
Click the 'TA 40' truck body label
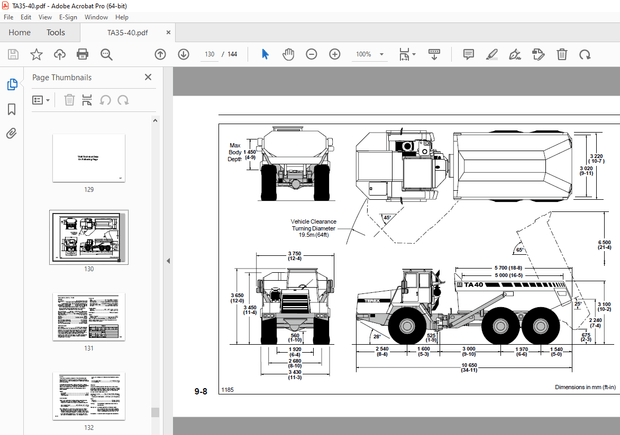point(473,285)
